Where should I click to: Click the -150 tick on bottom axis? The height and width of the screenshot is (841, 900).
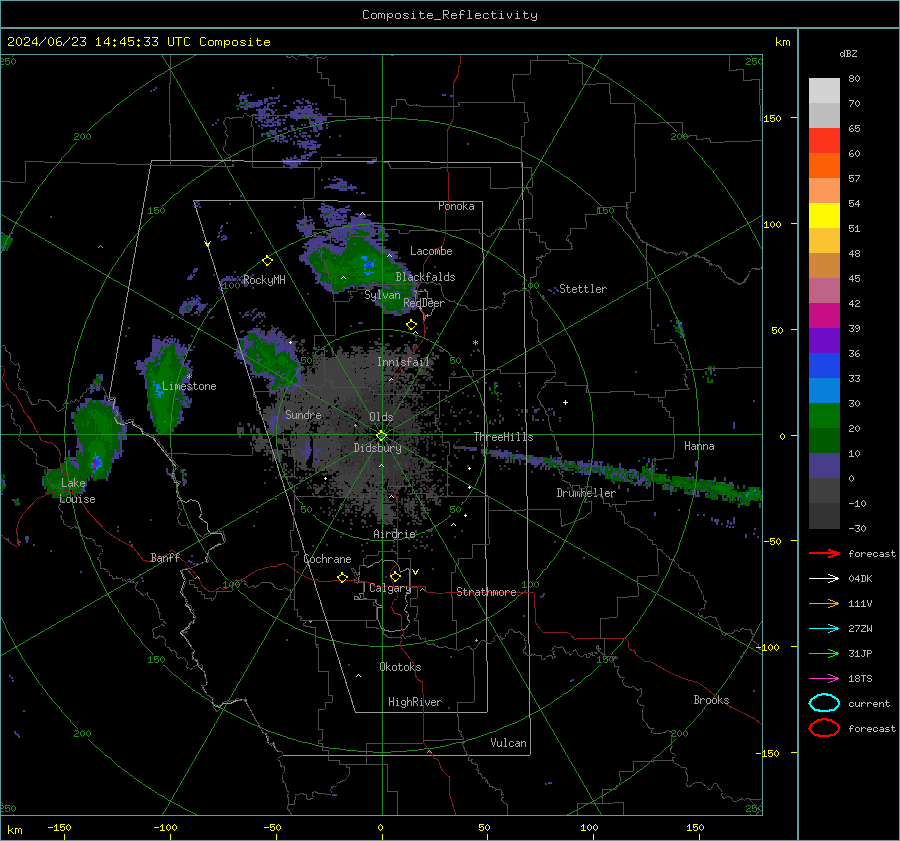coord(59,827)
